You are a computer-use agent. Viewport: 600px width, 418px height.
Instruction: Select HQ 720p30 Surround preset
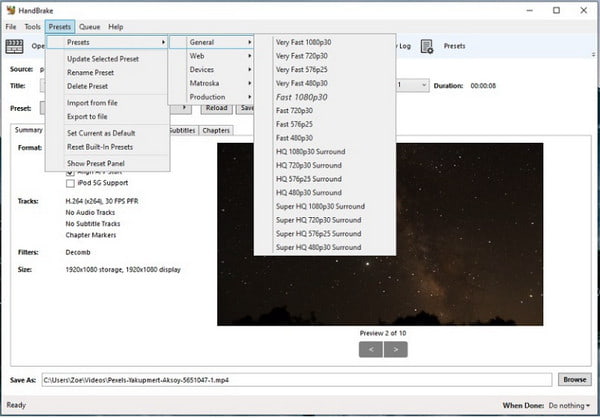[325, 165]
